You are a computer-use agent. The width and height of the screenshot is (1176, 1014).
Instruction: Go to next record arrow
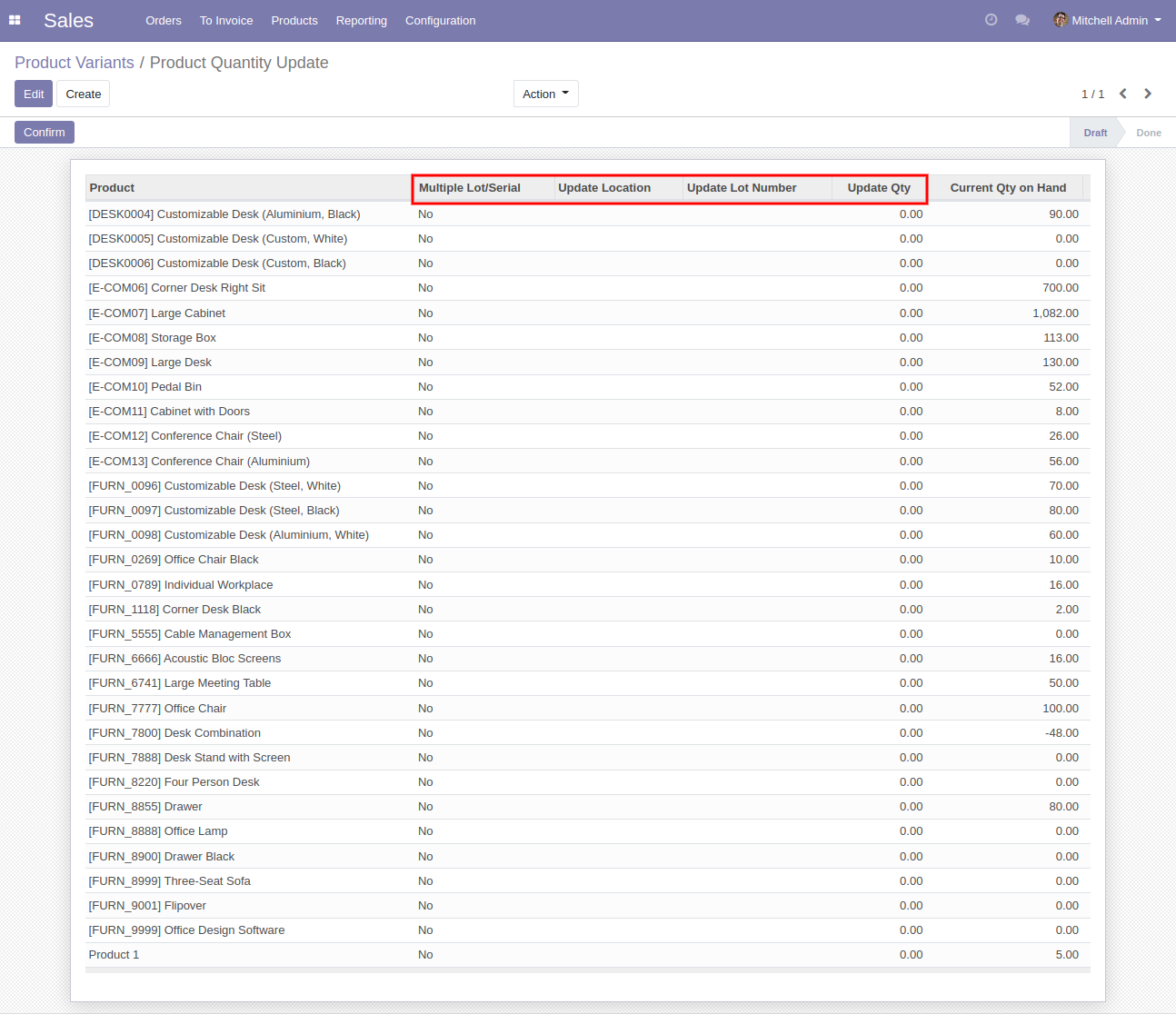coord(1148,94)
